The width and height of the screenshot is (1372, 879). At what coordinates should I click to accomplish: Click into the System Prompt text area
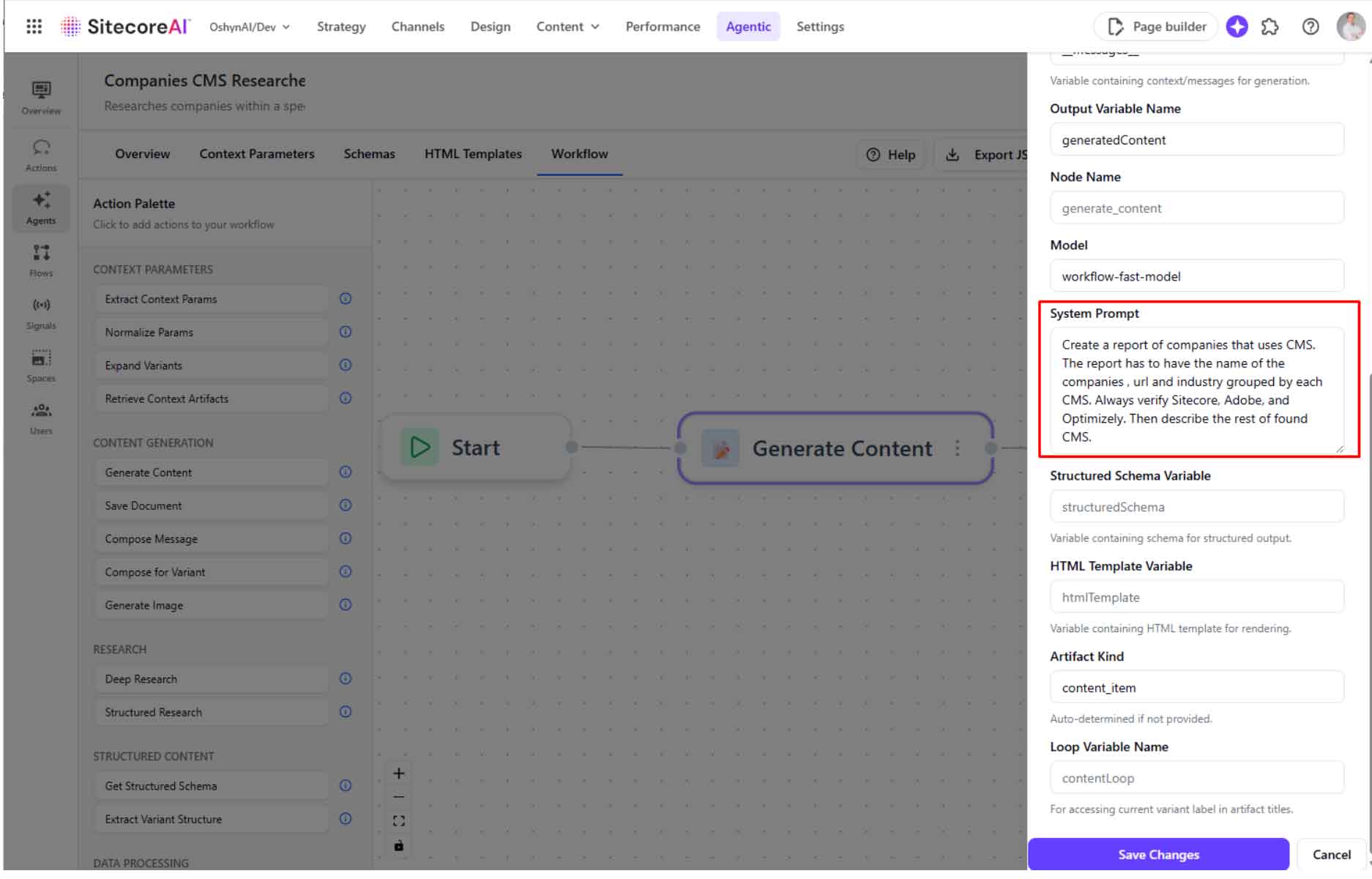pos(1197,390)
